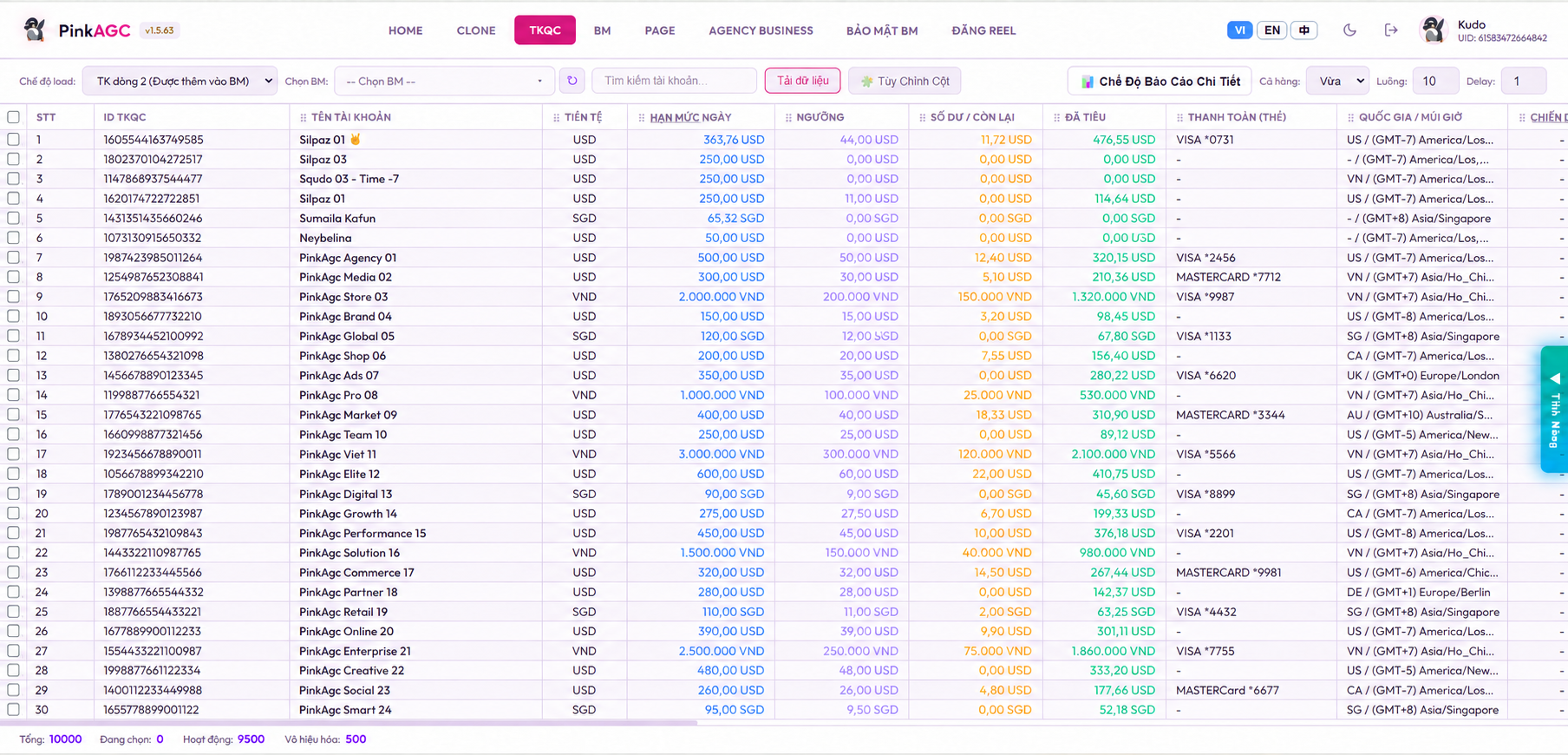Viewport: 1568px width, 755px height.
Task: Click the hand emoji next to Silpaz 01
Action: click(x=355, y=139)
